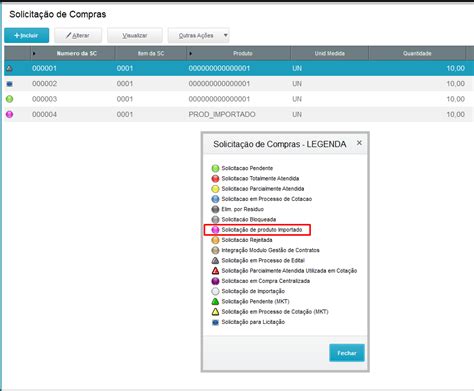
Task: Click triangle status icon of row 000001
Action: pos(9,68)
